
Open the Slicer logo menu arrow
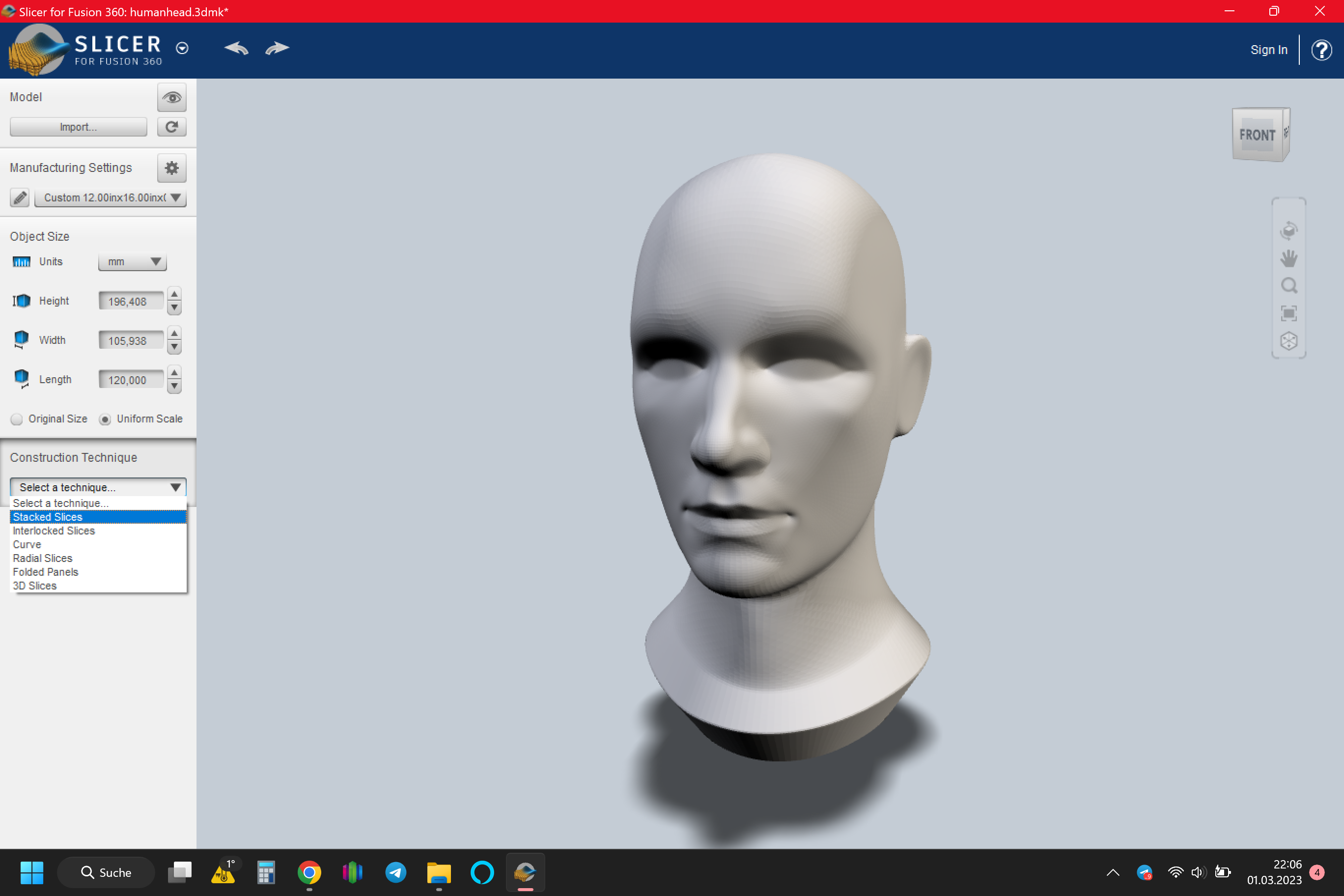coord(182,49)
